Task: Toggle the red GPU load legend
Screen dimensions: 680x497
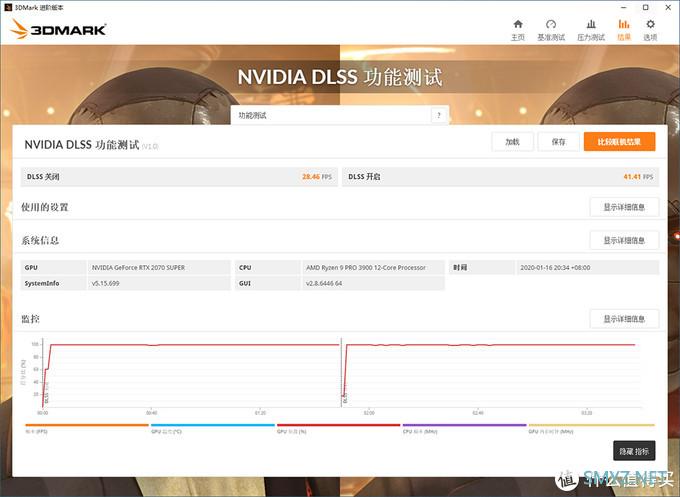Action: [x=338, y=428]
